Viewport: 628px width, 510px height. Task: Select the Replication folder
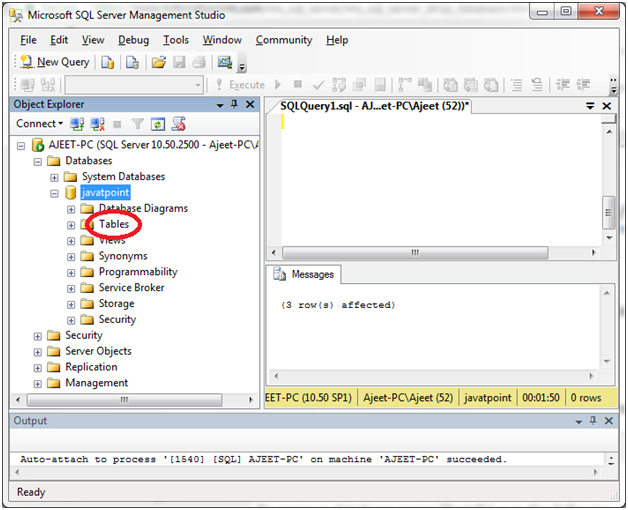(x=91, y=367)
